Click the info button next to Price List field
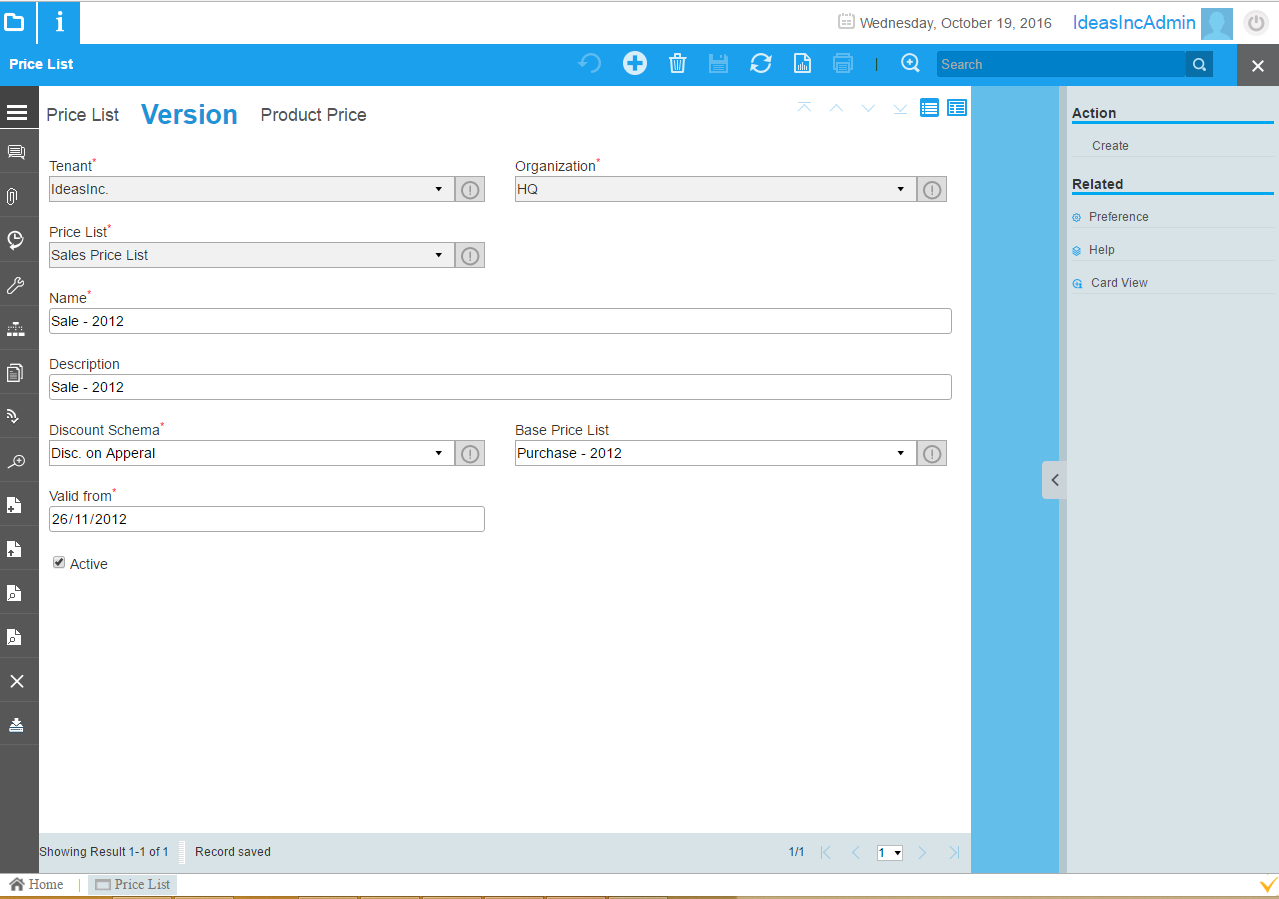The height and width of the screenshot is (899, 1279). coord(470,255)
